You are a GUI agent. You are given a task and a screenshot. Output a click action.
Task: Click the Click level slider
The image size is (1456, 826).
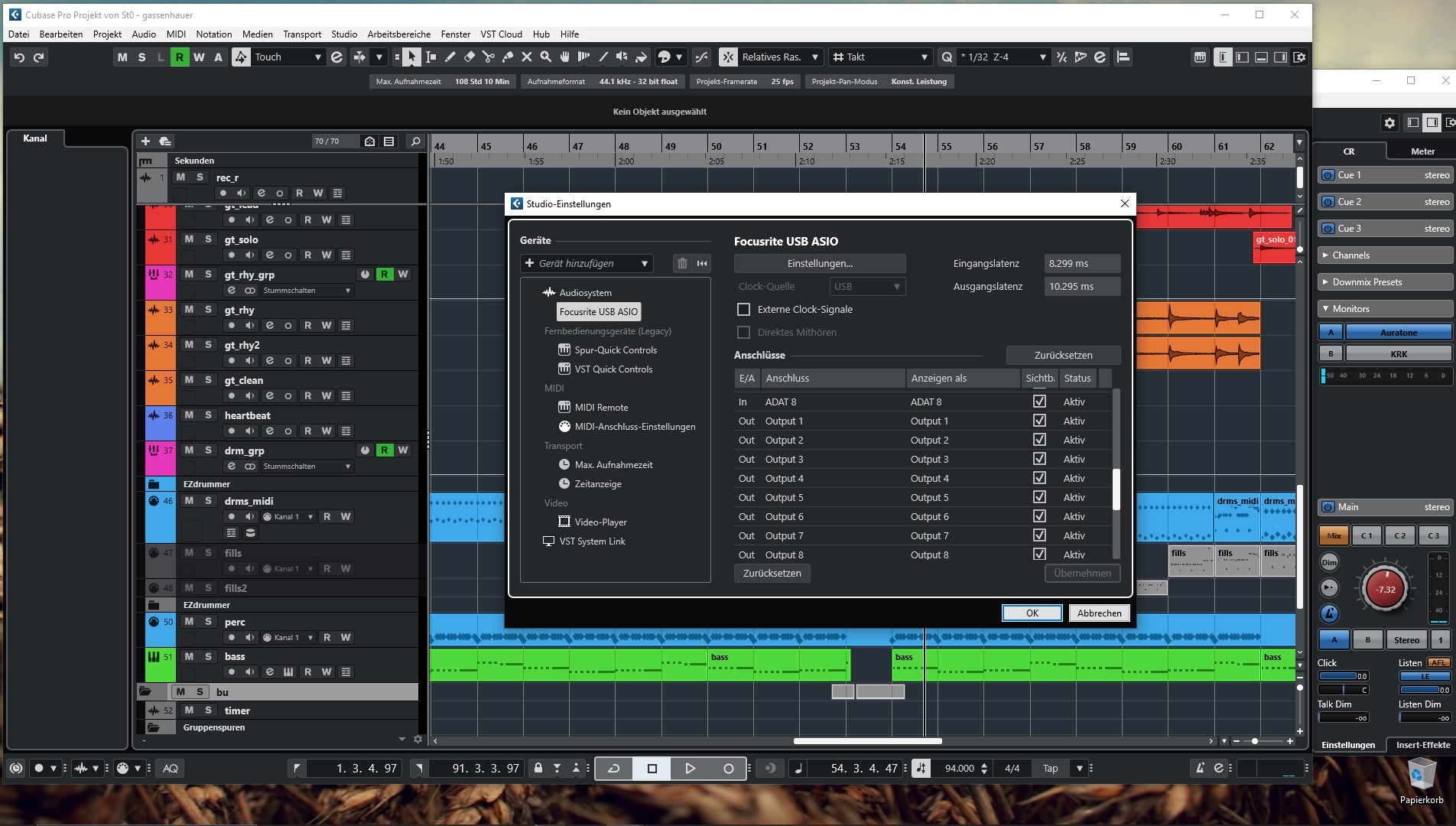(1344, 676)
